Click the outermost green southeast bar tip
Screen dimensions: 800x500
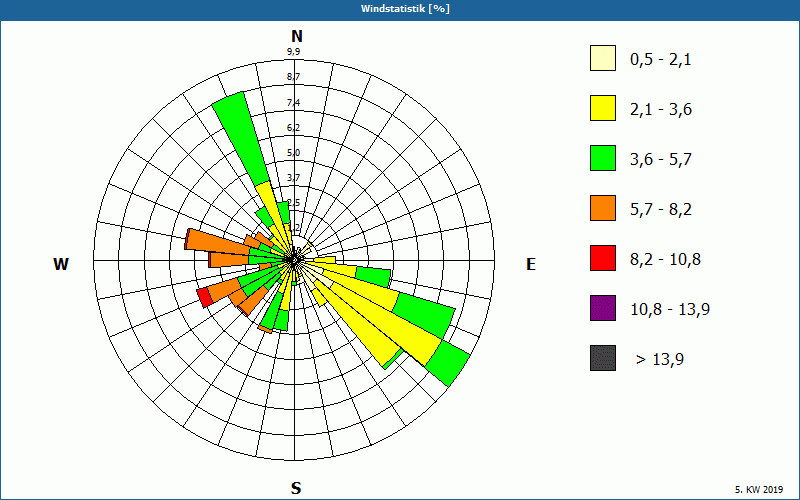pyautogui.click(x=448, y=363)
